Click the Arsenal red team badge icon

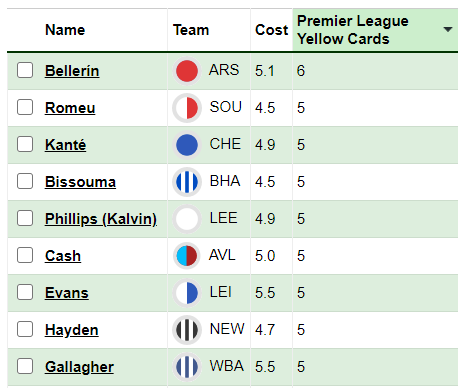tap(187, 71)
